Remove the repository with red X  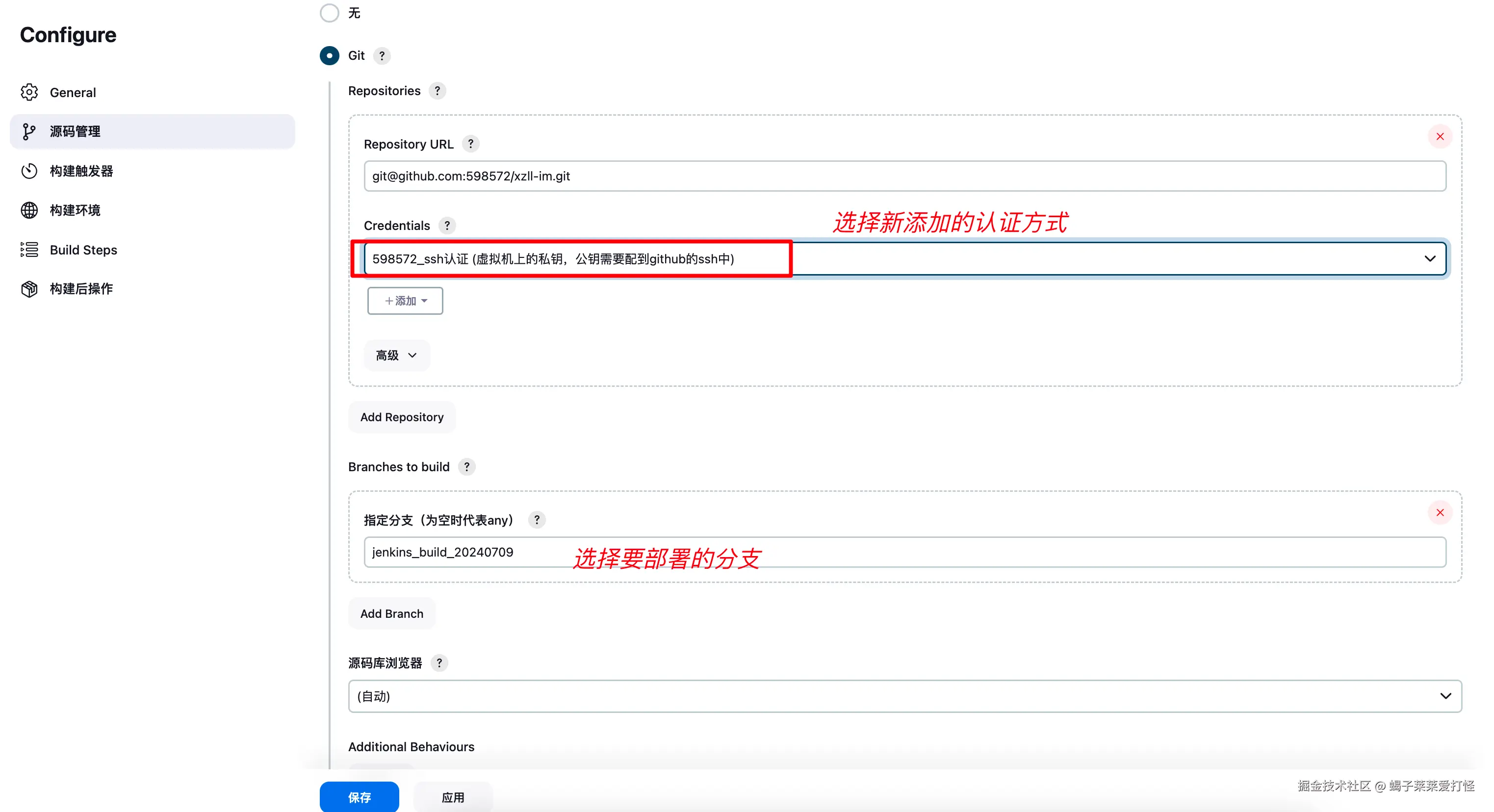click(1440, 137)
